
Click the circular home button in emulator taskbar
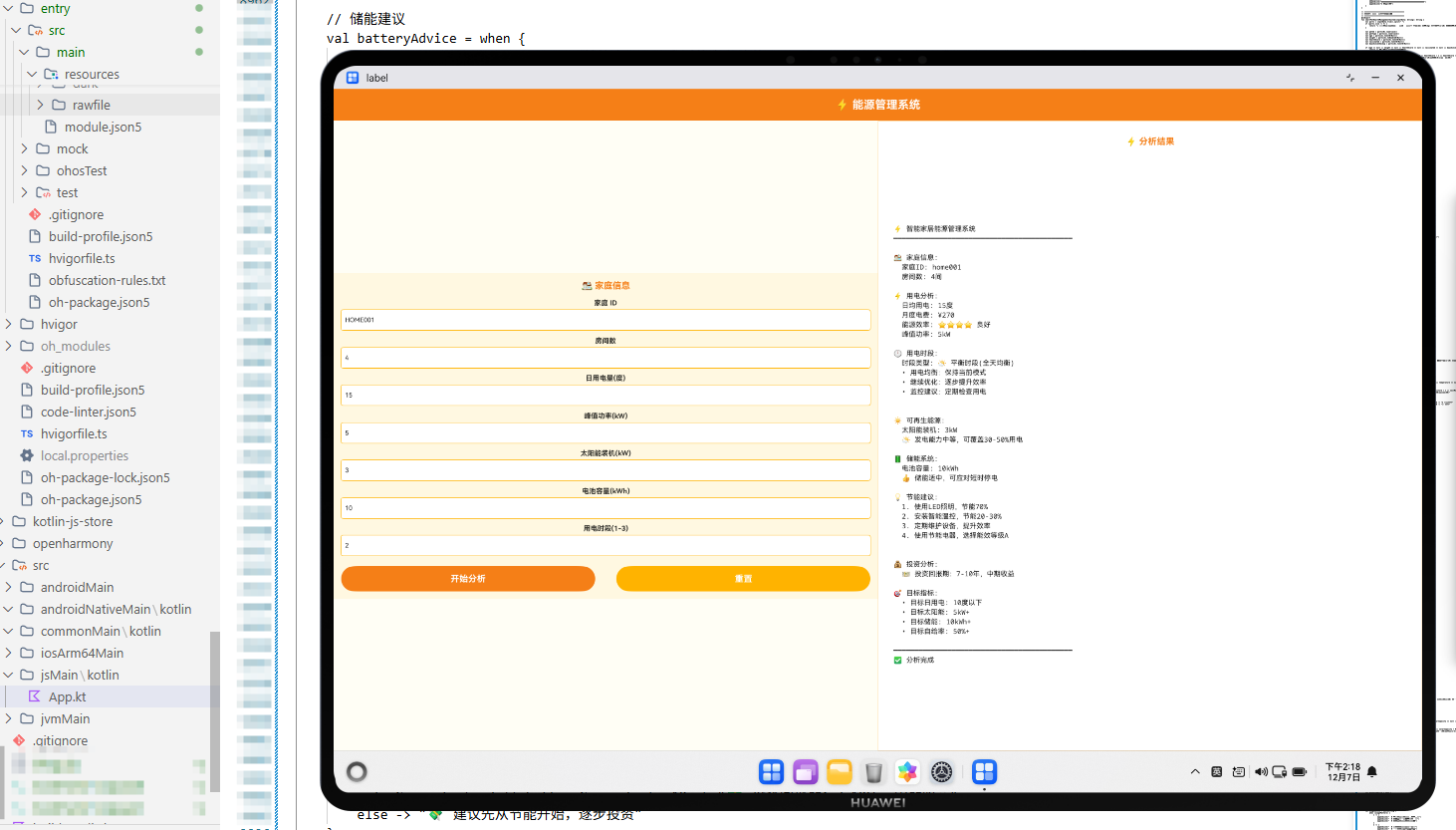[x=357, y=771]
